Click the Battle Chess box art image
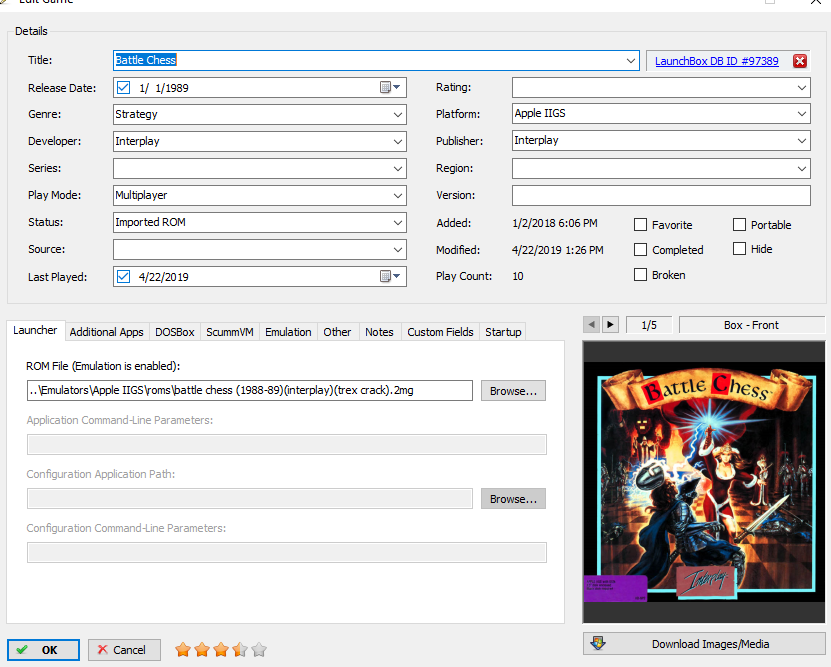This screenshot has height=667, width=831. 704,482
